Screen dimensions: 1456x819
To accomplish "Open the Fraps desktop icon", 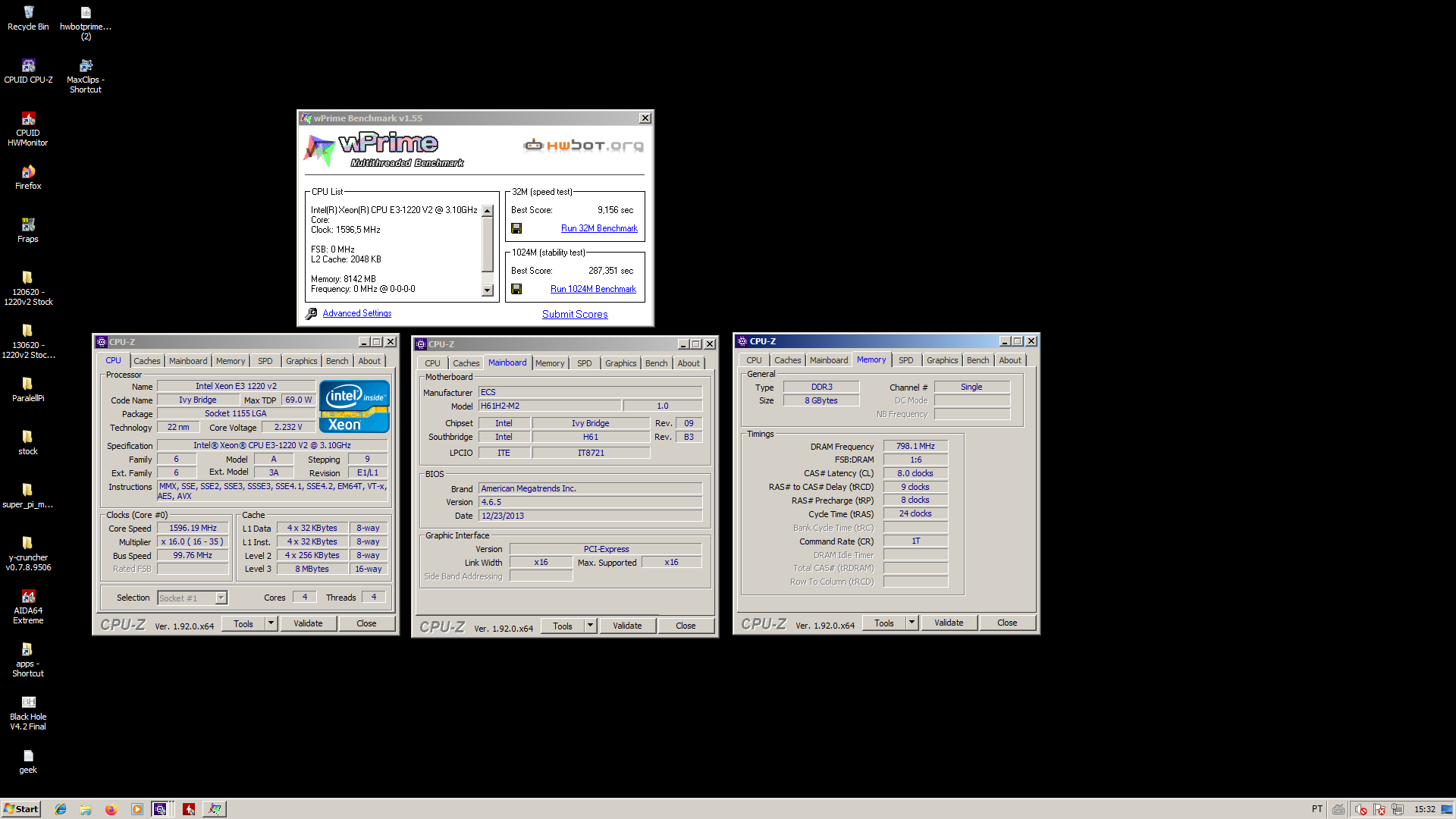I will click(x=28, y=231).
